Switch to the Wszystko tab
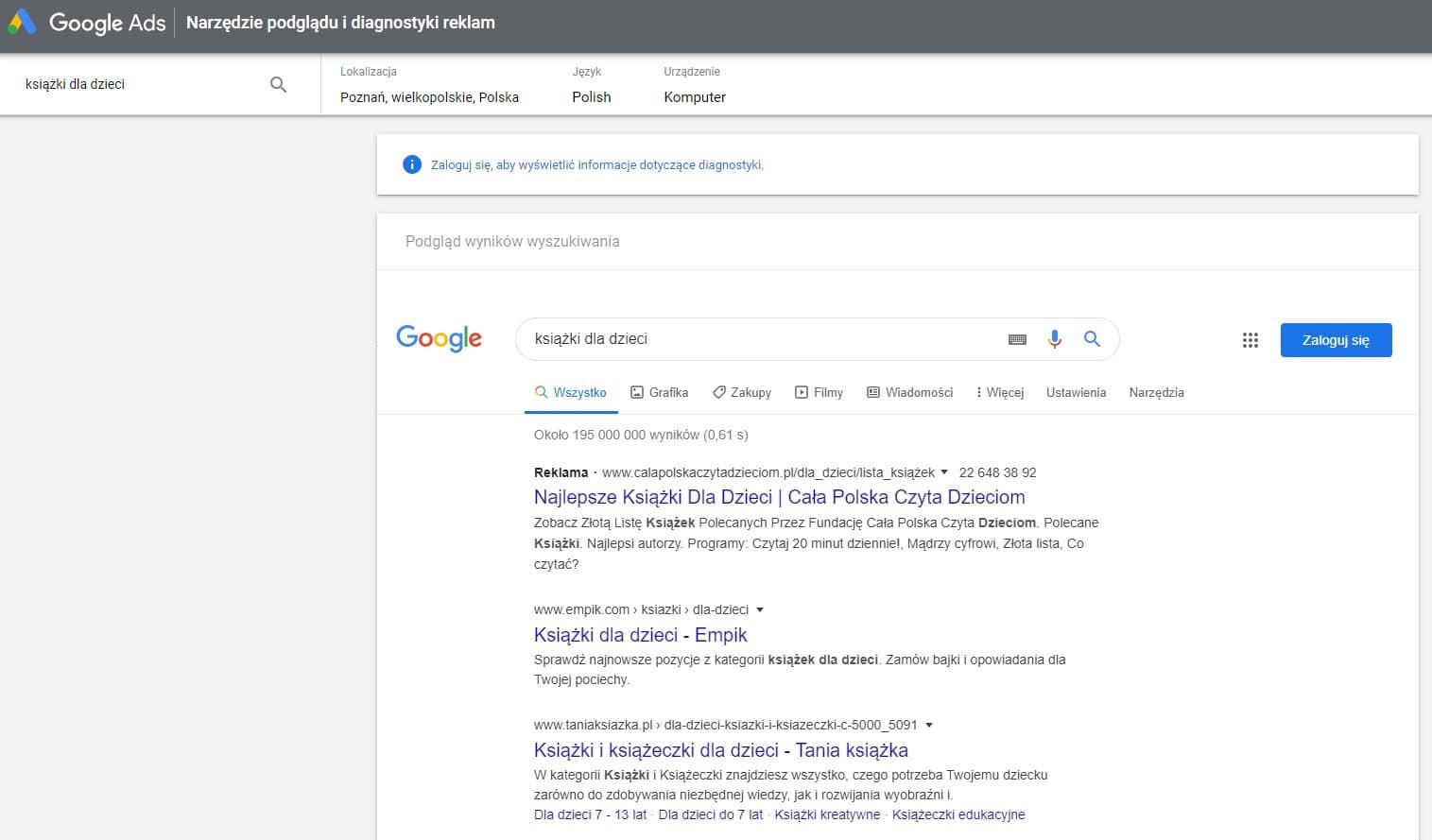The image size is (1432, 840). tap(571, 392)
